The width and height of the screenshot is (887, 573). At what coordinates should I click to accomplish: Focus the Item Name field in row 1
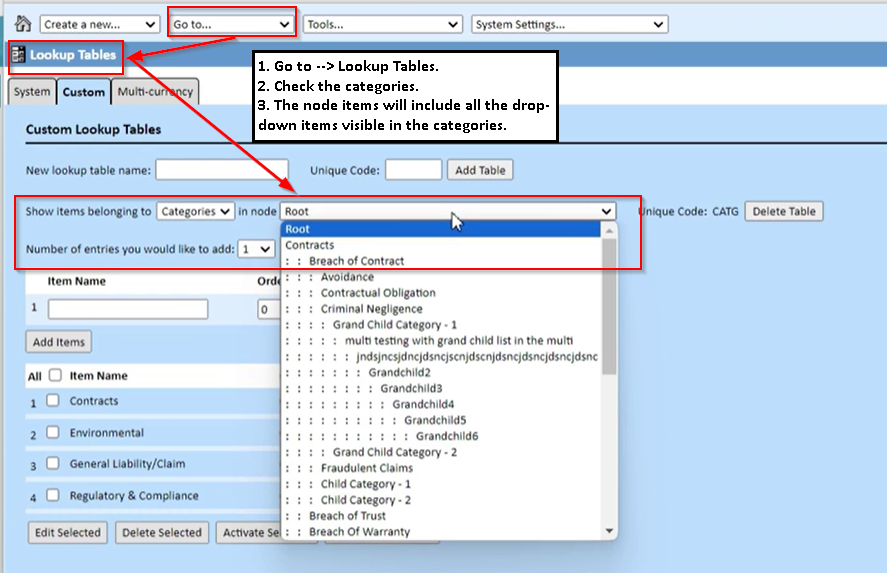pos(128,309)
